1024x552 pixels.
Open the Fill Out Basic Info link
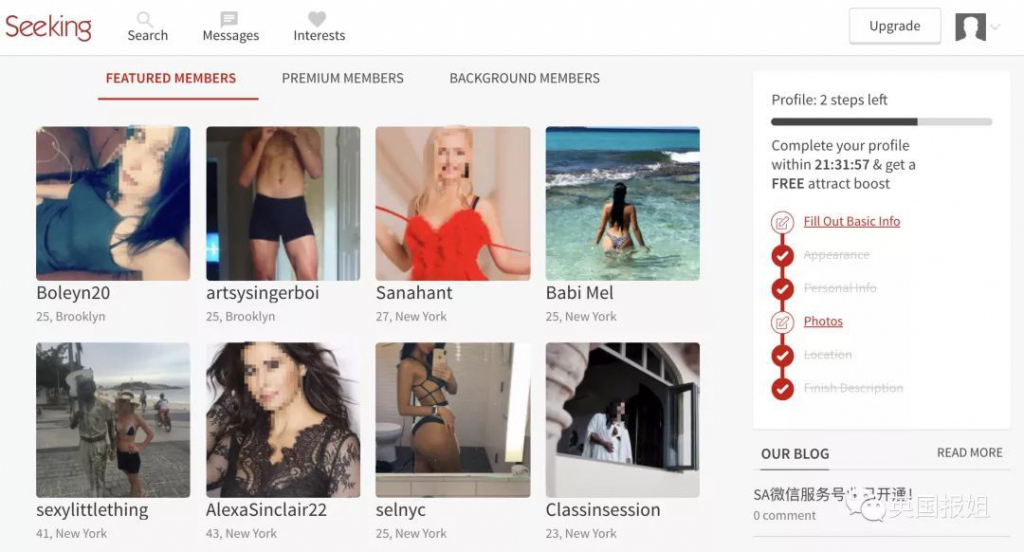pos(852,221)
